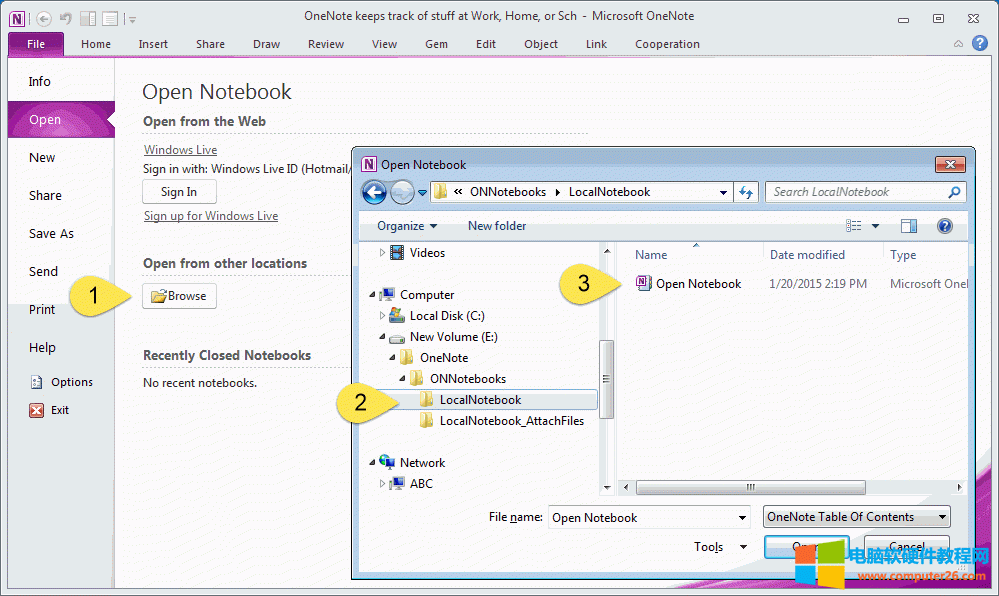Click the Exit icon in File menu
Viewport: 999px width, 596px height.
coord(37,410)
